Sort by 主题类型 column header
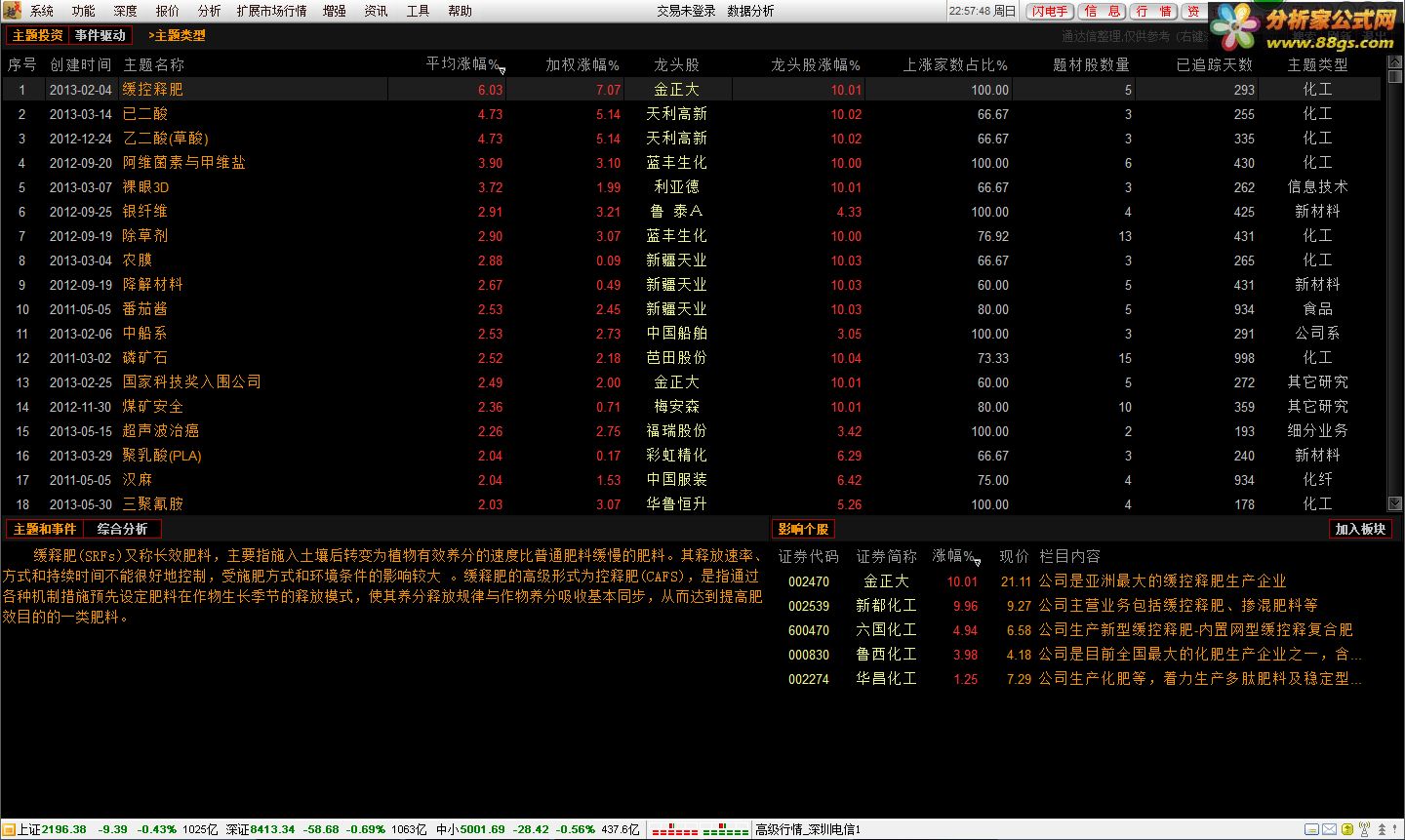The width and height of the screenshot is (1405, 840). pos(1318,64)
